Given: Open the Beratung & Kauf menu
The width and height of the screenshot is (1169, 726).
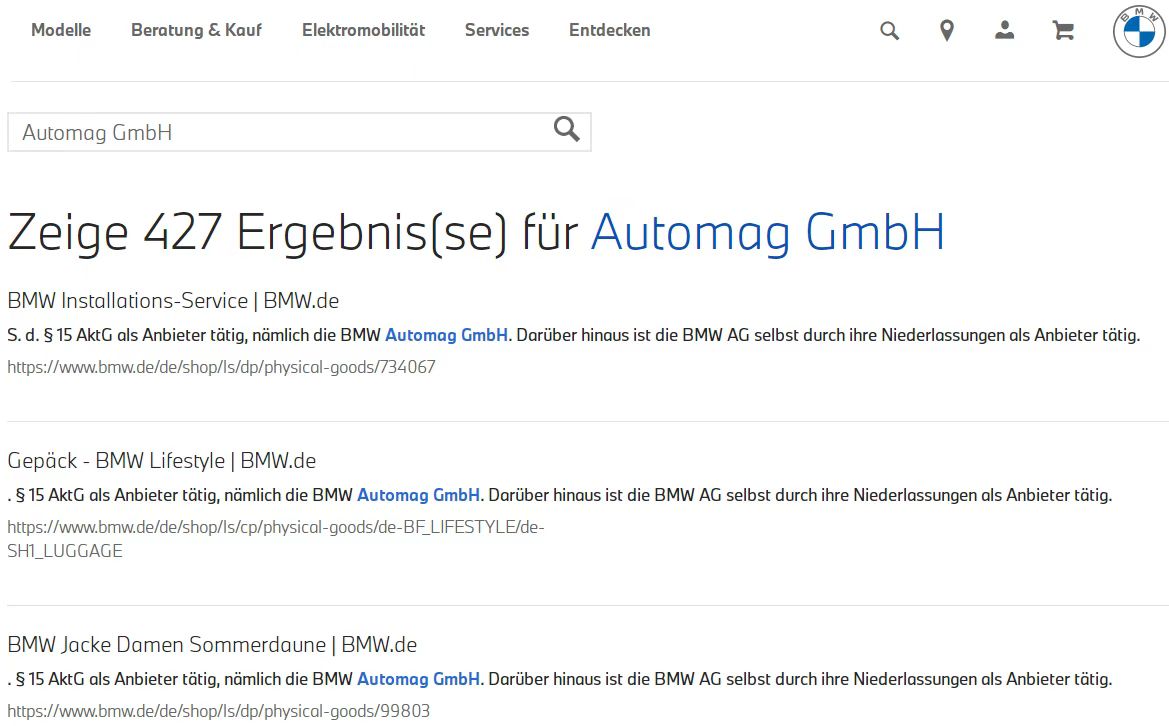Looking at the screenshot, I should 196,30.
